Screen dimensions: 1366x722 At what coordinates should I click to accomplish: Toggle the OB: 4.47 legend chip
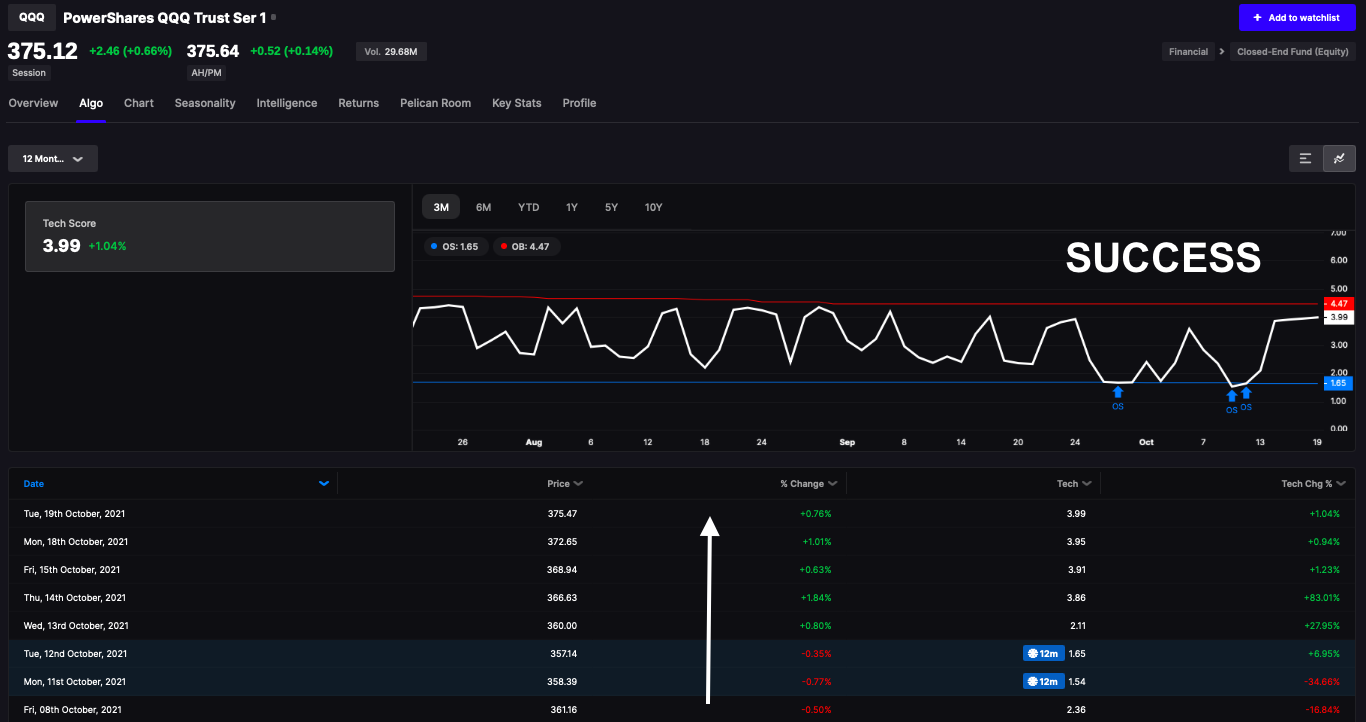526,246
